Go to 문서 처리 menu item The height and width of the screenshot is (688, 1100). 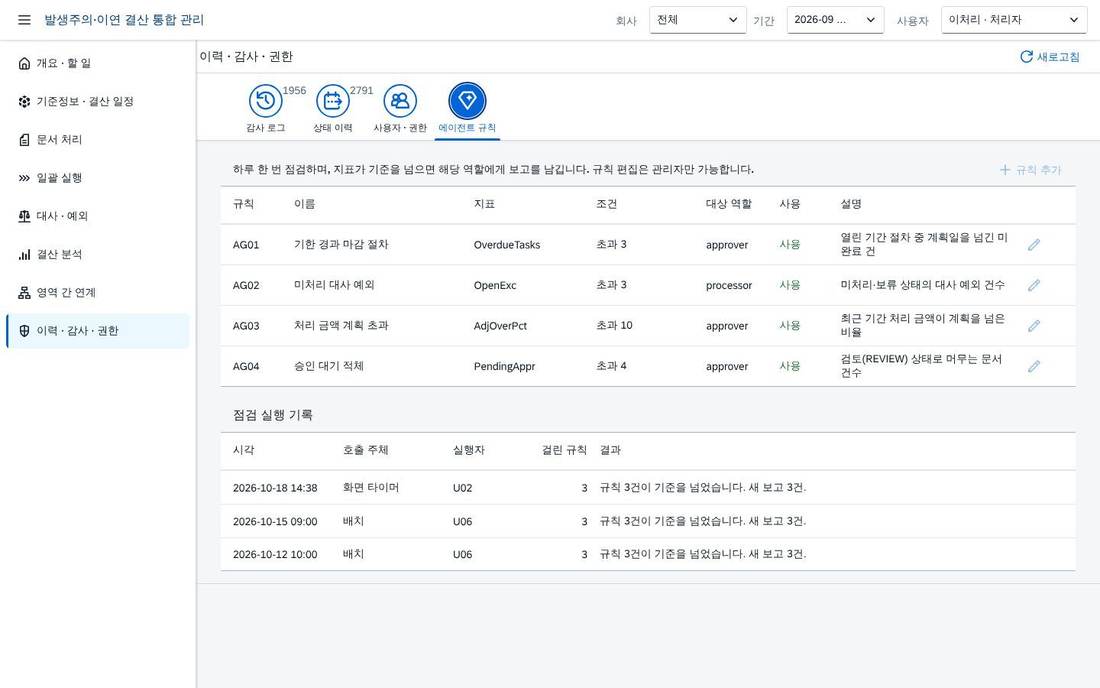pos(98,140)
